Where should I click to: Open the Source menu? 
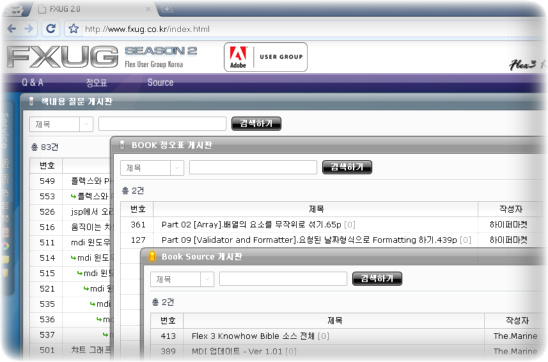click(x=160, y=82)
